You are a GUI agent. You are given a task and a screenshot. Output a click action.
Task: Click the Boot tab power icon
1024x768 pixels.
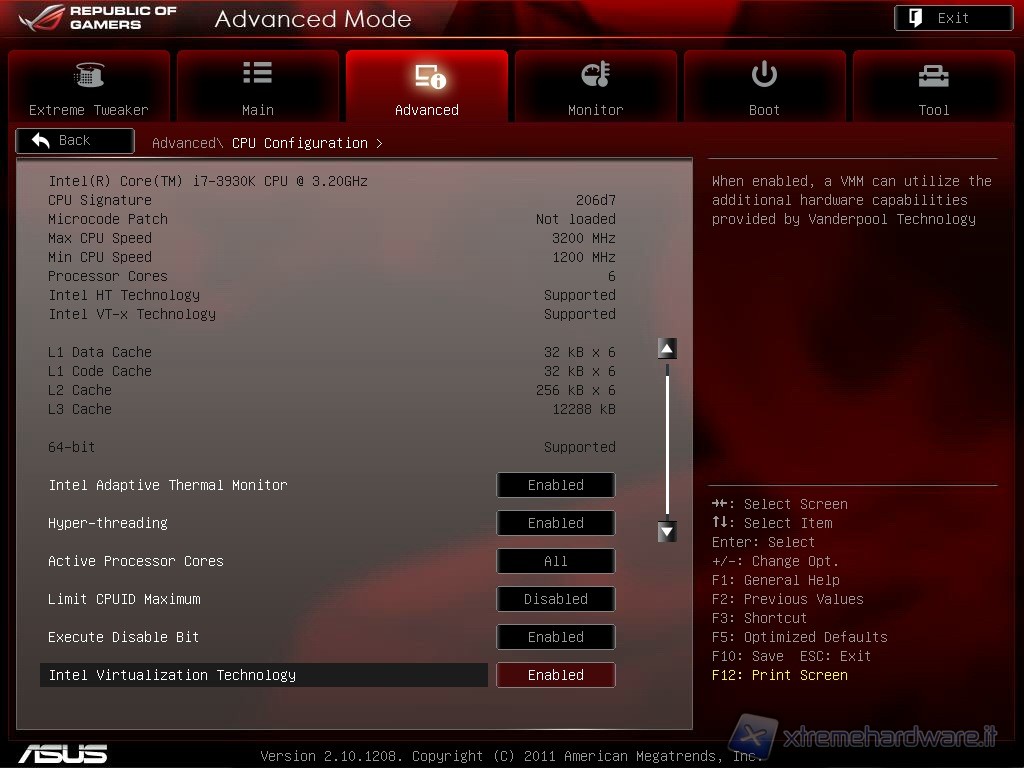pos(764,74)
